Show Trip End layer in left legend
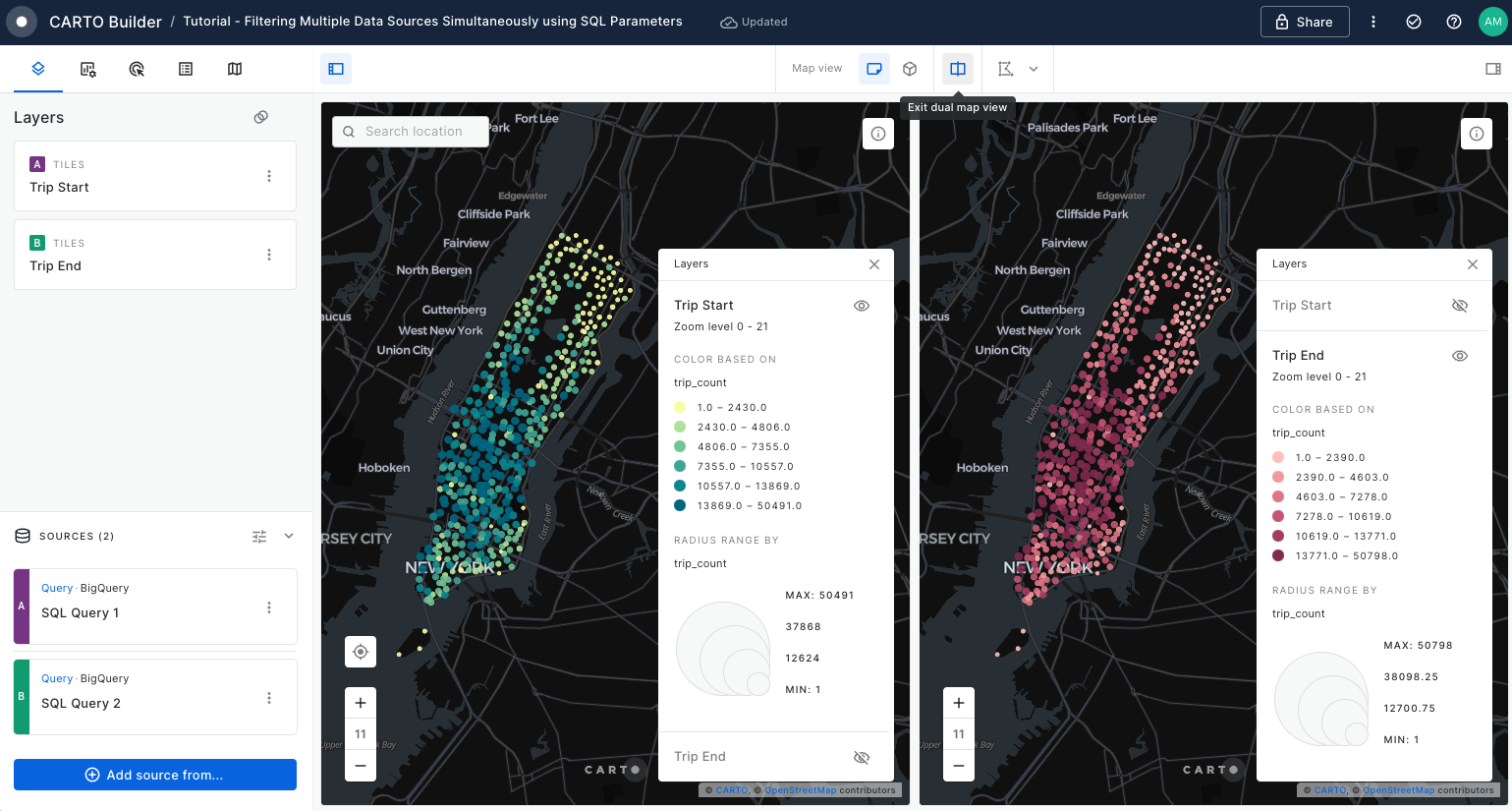The height and width of the screenshot is (811, 1512). pyautogui.click(x=862, y=757)
